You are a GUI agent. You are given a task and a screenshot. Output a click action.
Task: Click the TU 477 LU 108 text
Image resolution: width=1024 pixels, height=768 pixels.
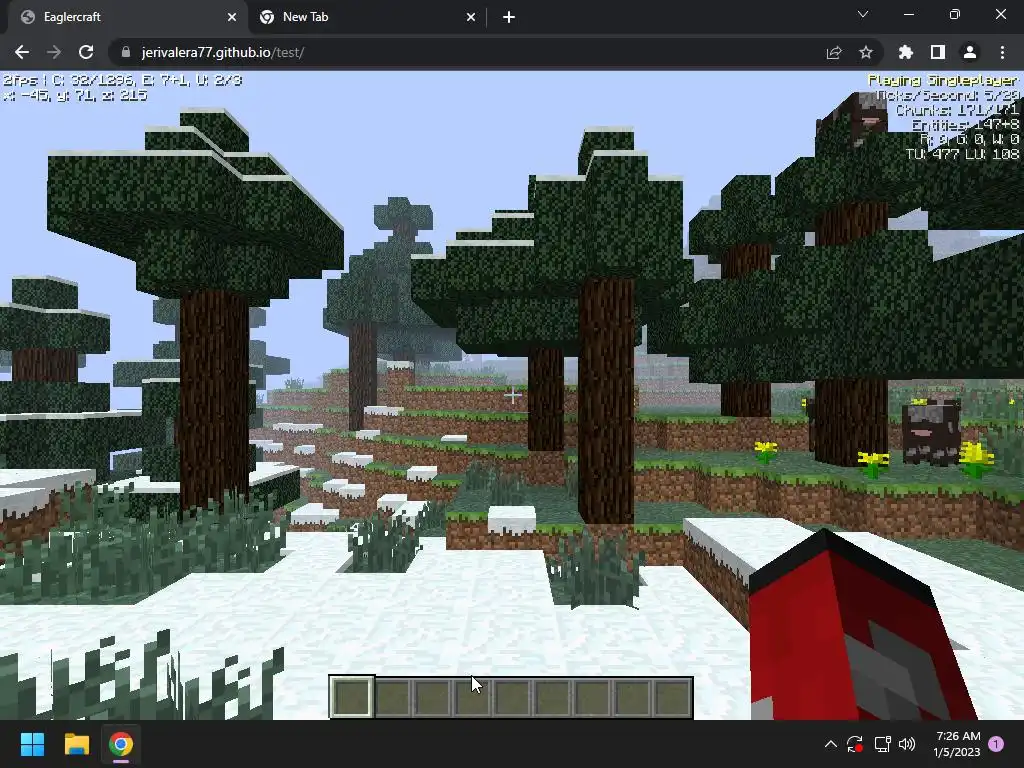pos(963,154)
